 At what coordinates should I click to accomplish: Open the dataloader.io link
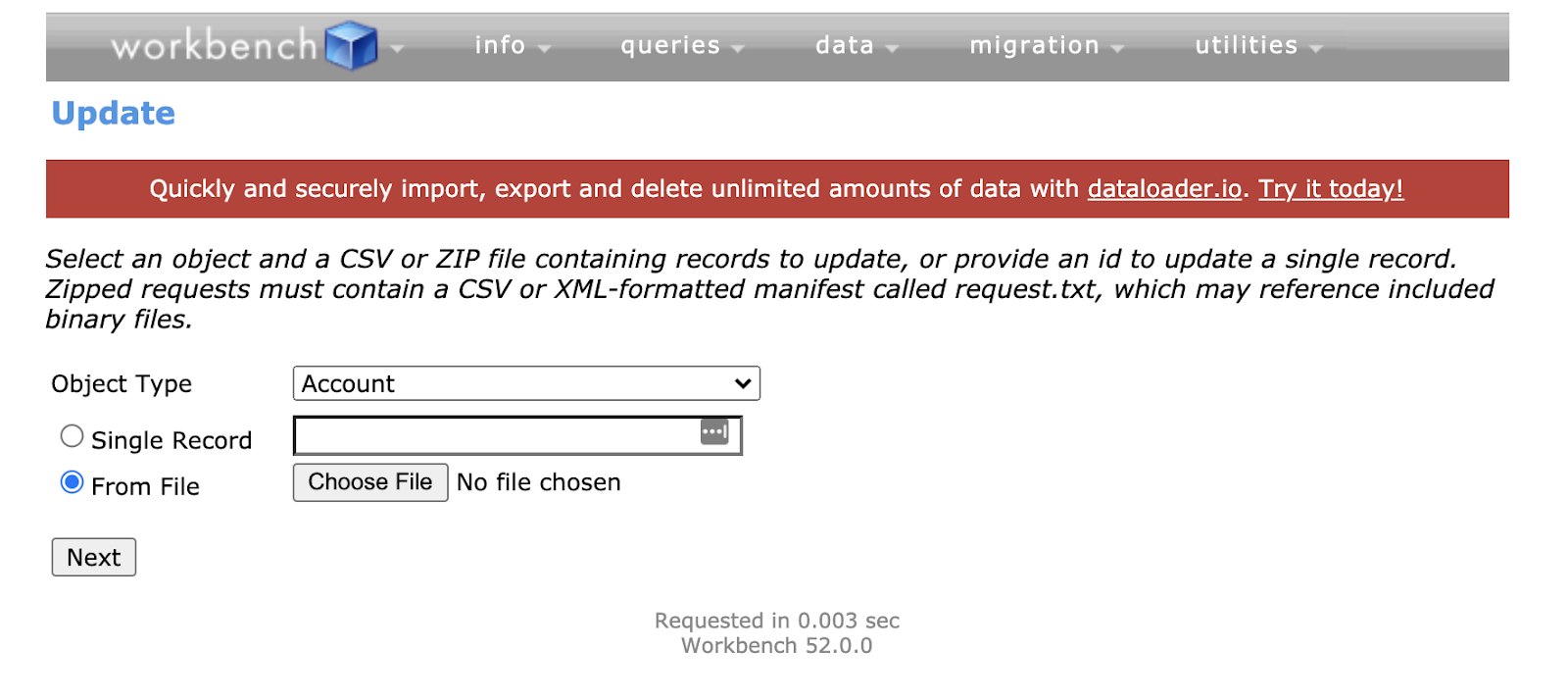[x=1164, y=188]
